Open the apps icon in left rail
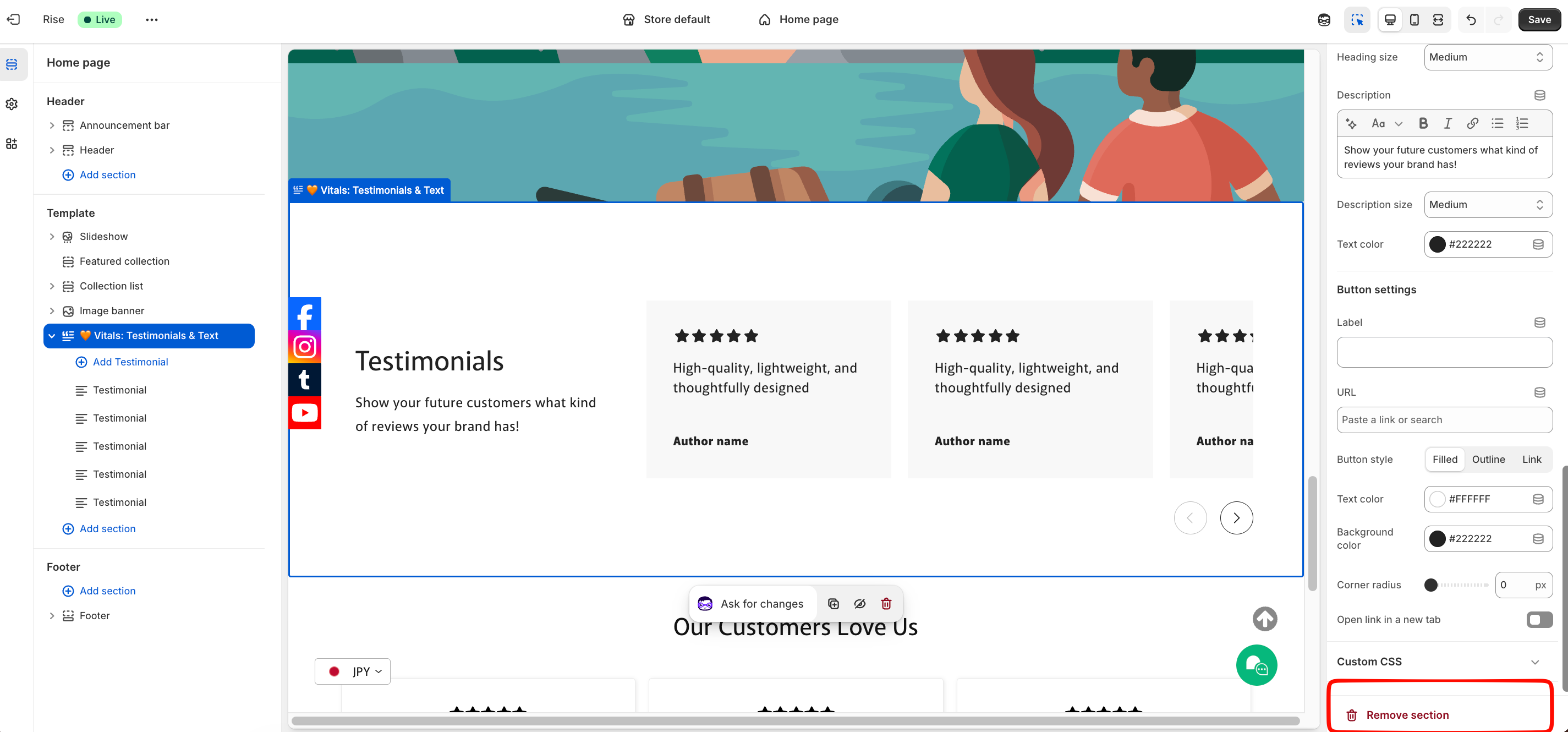This screenshot has height=732, width=1568. (12, 144)
